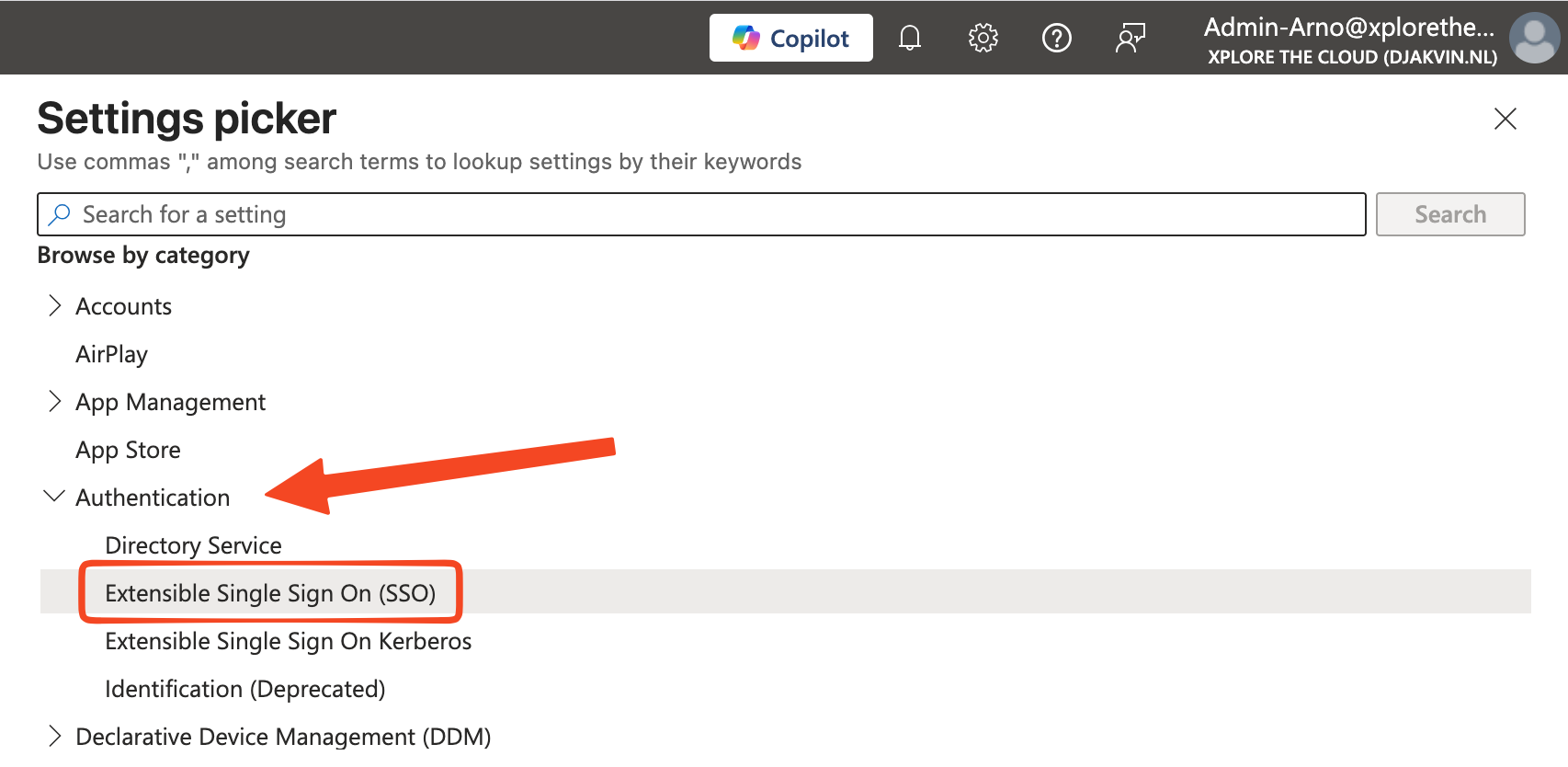
Task: Expand the App Management category
Action: [x=55, y=402]
